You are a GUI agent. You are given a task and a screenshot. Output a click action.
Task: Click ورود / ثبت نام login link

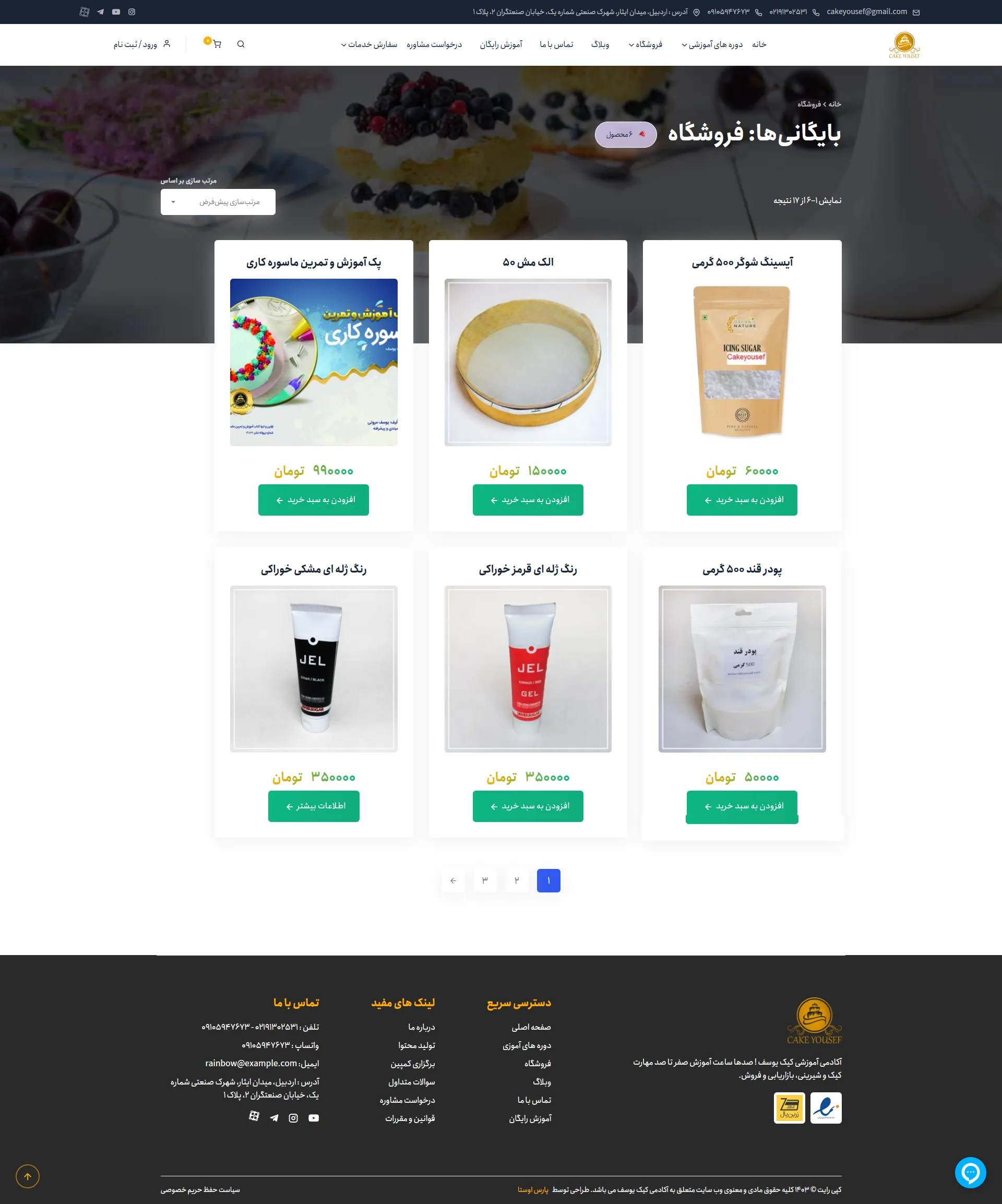pyautogui.click(x=141, y=44)
